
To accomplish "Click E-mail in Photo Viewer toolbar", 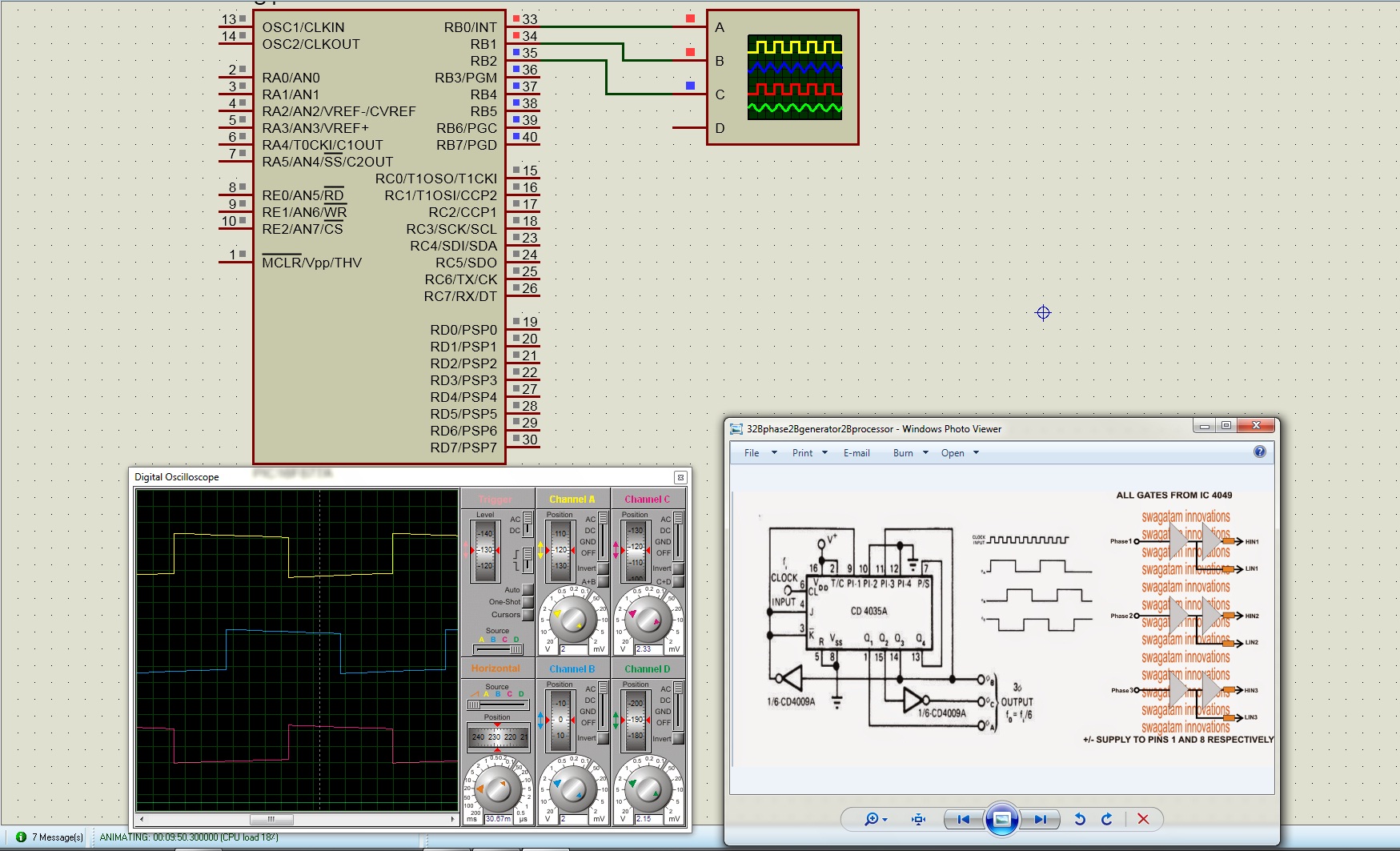I will tap(856, 453).
